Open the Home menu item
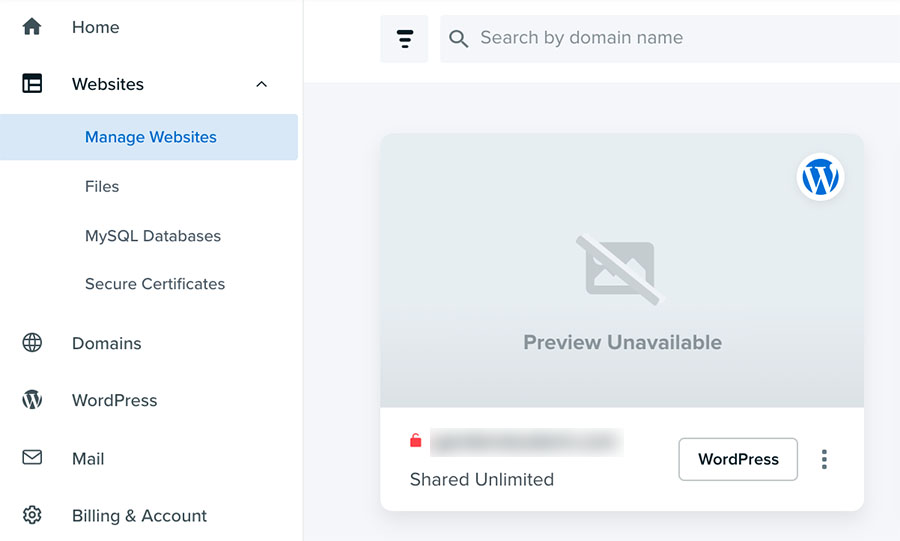Viewport: 900px width, 541px height. click(95, 27)
